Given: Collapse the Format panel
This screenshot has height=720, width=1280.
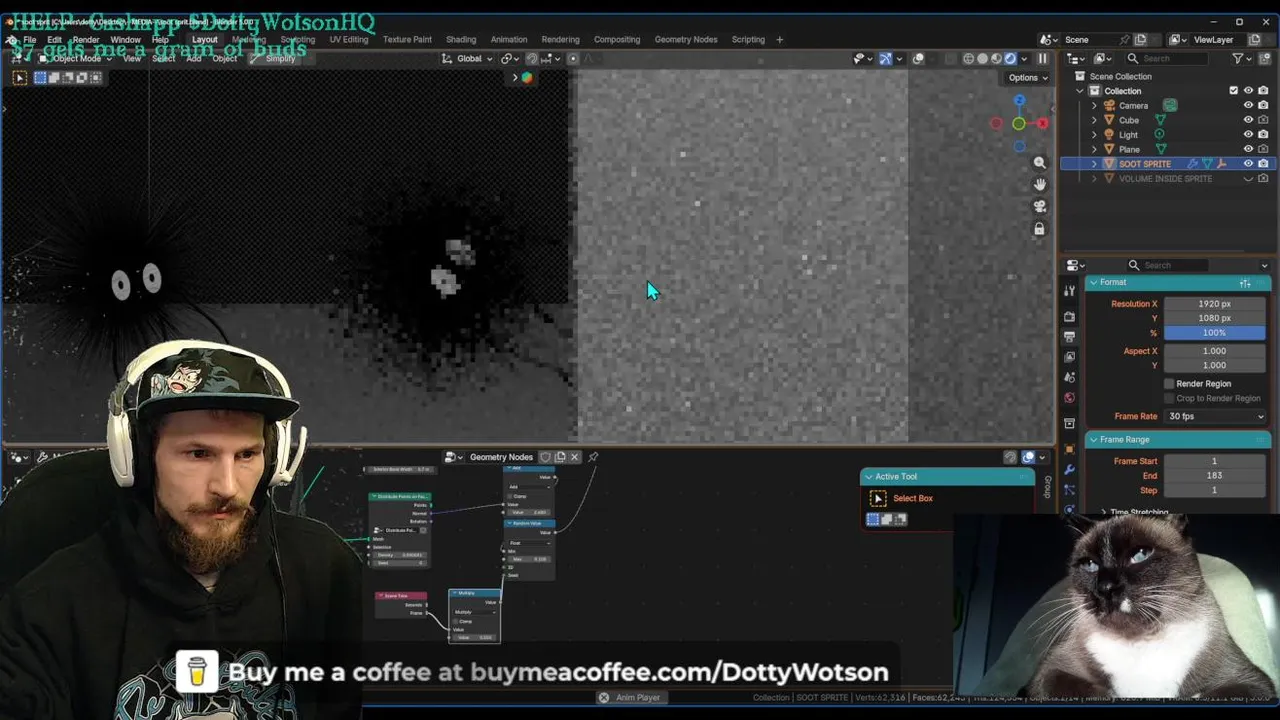Looking at the screenshot, I should point(1094,282).
